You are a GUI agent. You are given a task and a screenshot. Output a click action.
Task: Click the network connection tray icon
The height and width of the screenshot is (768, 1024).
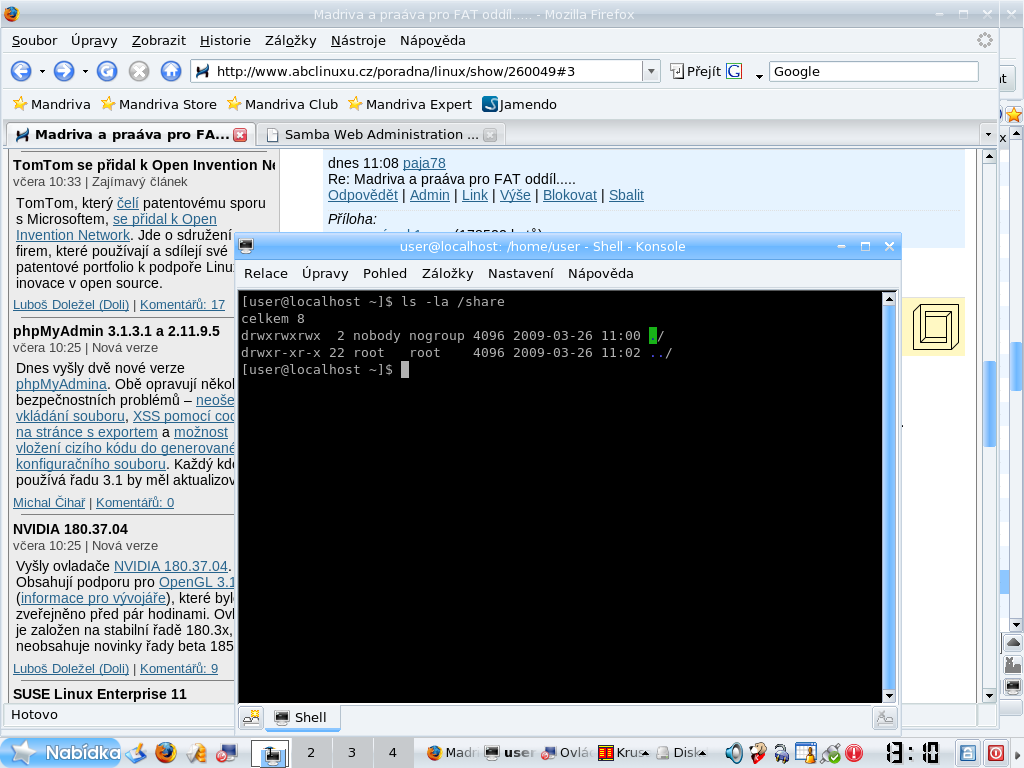[x=831, y=753]
